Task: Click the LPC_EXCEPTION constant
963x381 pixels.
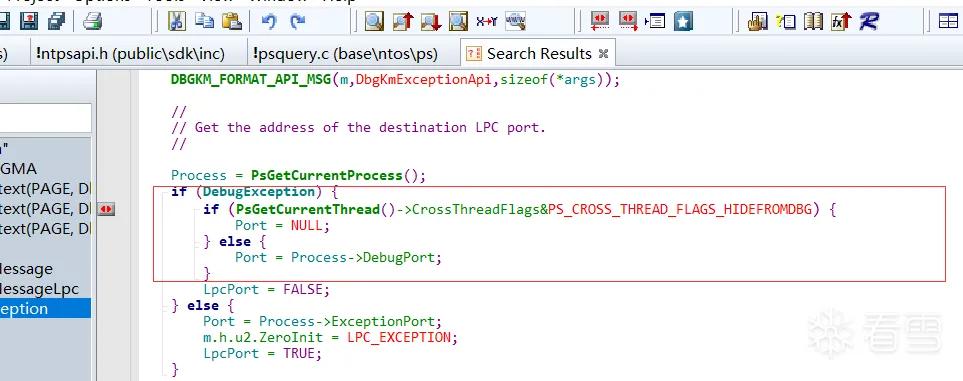Action: pos(399,337)
